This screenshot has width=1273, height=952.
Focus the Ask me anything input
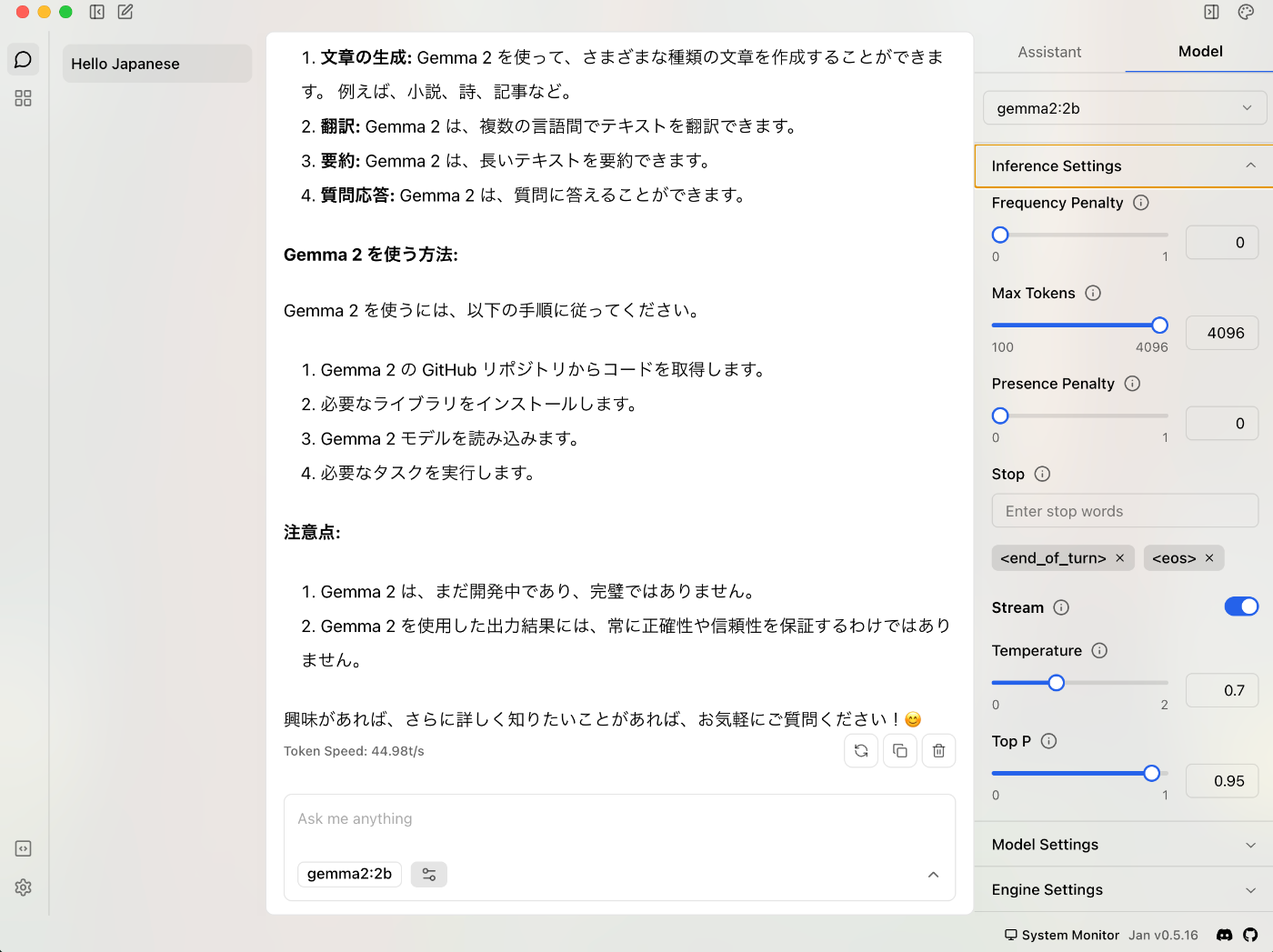click(x=619, y=819)
